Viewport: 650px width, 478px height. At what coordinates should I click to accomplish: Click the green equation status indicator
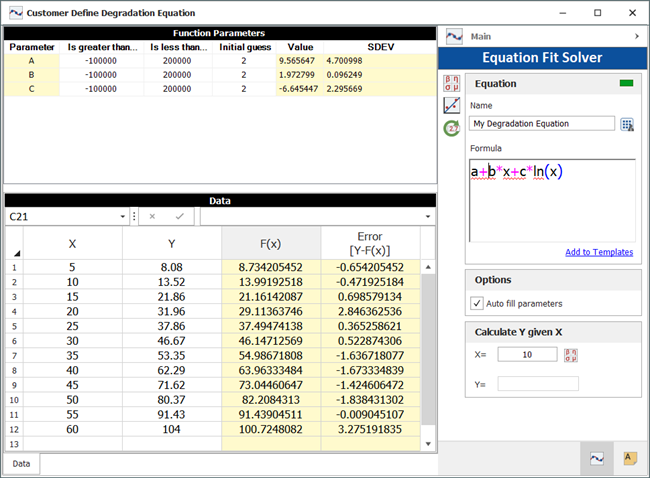(626, 83)
